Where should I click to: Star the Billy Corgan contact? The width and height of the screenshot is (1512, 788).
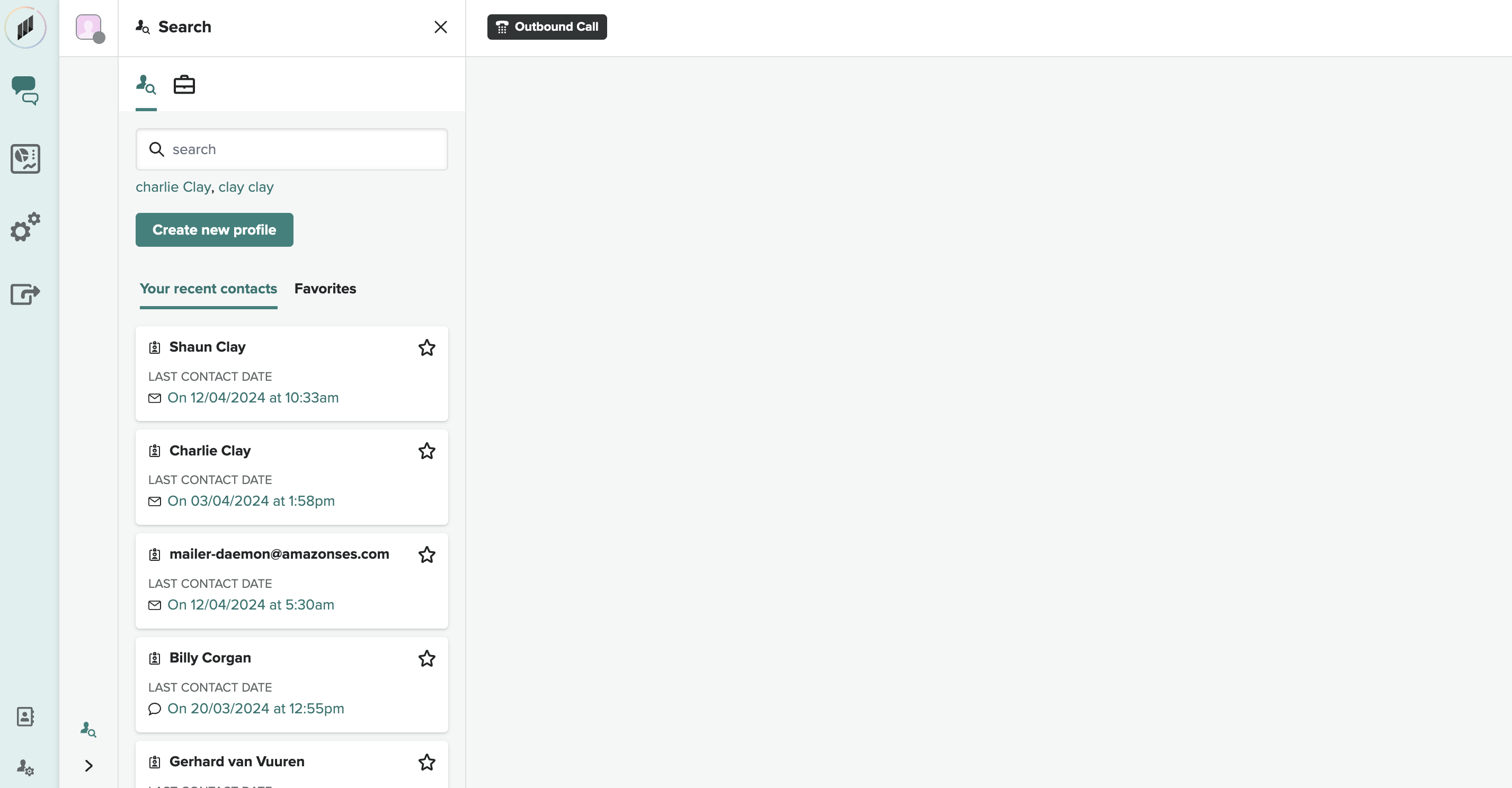coord(426,658)
